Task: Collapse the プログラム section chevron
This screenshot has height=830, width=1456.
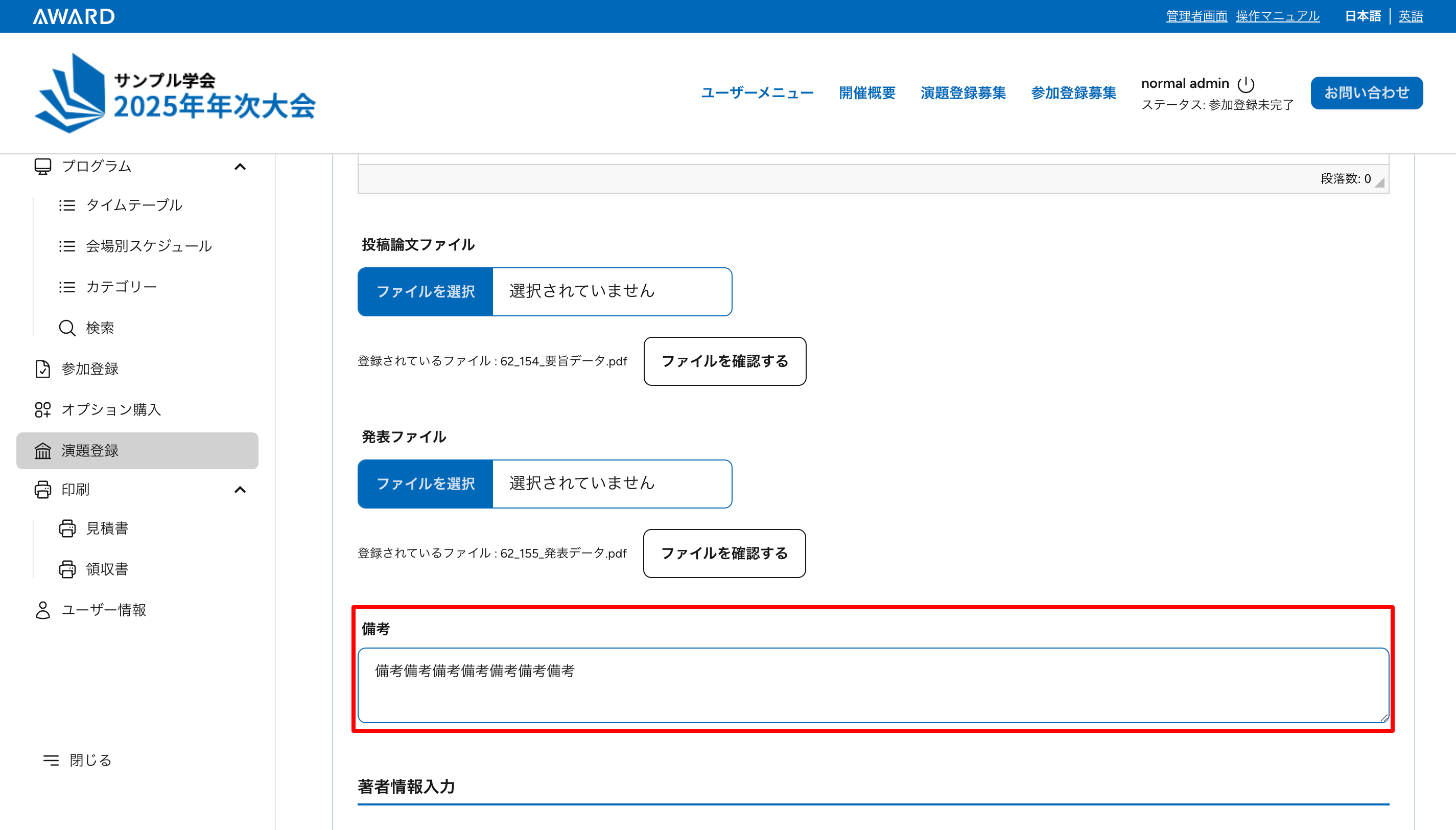Action: pyautogui.click(x=240, y=167)
